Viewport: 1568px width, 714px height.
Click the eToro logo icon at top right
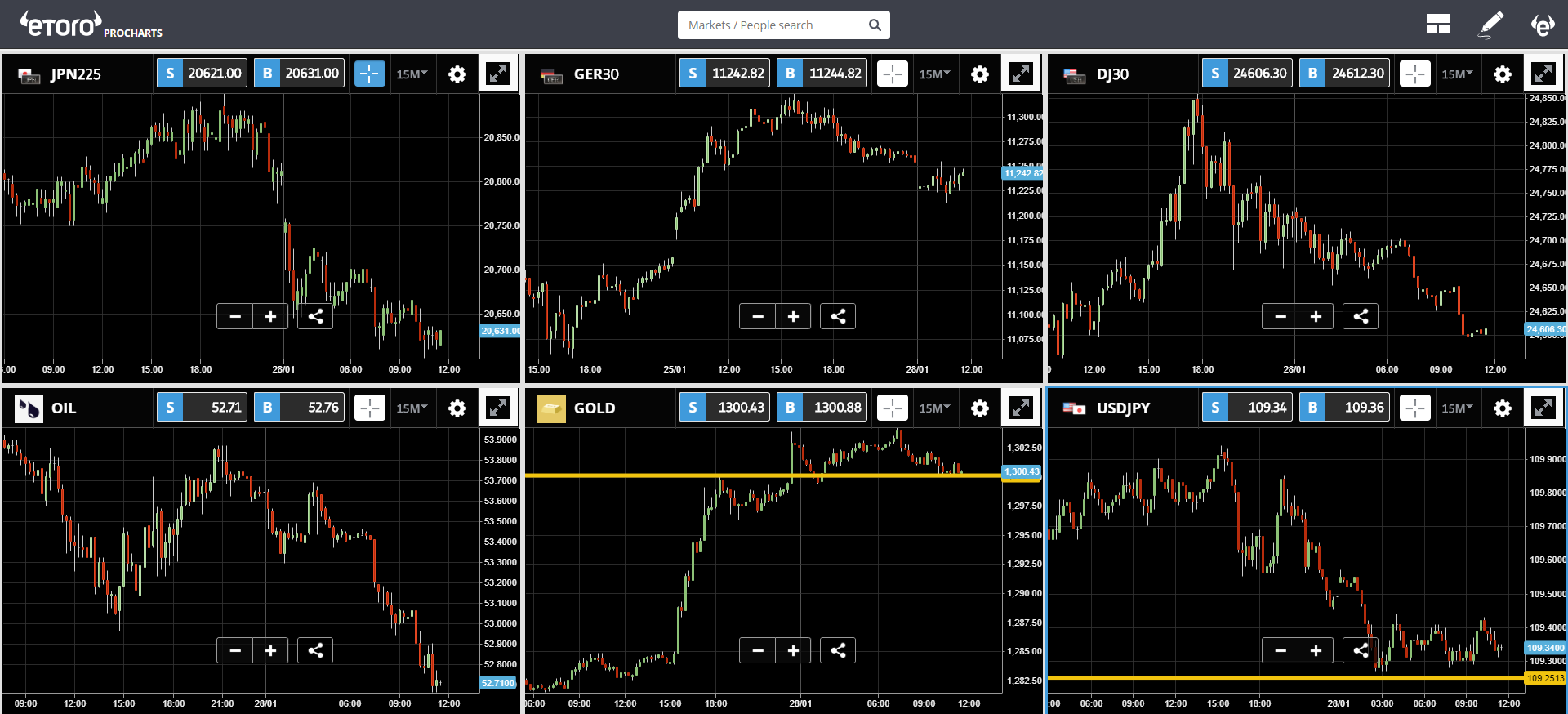pyautogui.click(x=1542, y=25)
